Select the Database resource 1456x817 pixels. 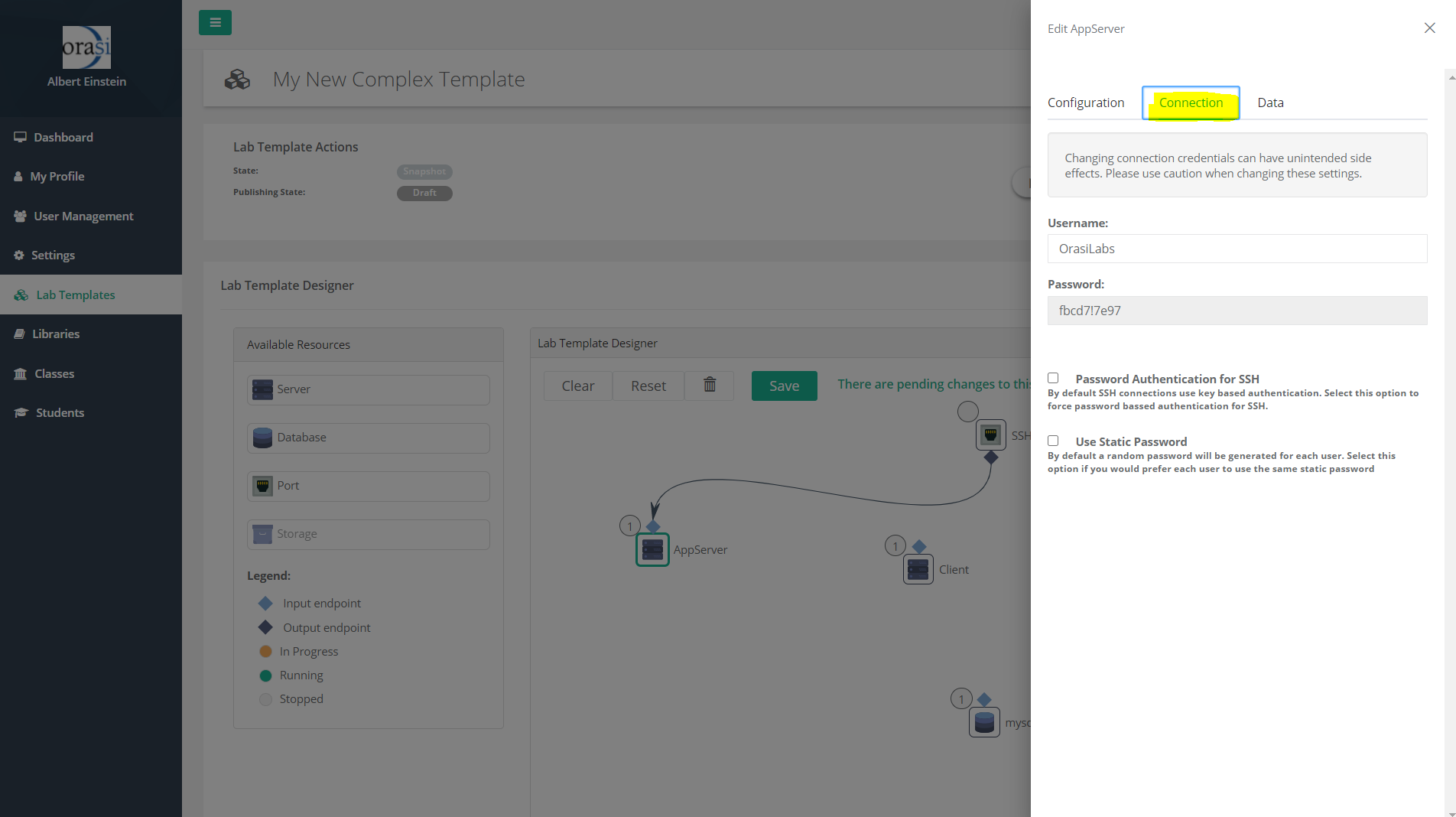tap(369, 438)
